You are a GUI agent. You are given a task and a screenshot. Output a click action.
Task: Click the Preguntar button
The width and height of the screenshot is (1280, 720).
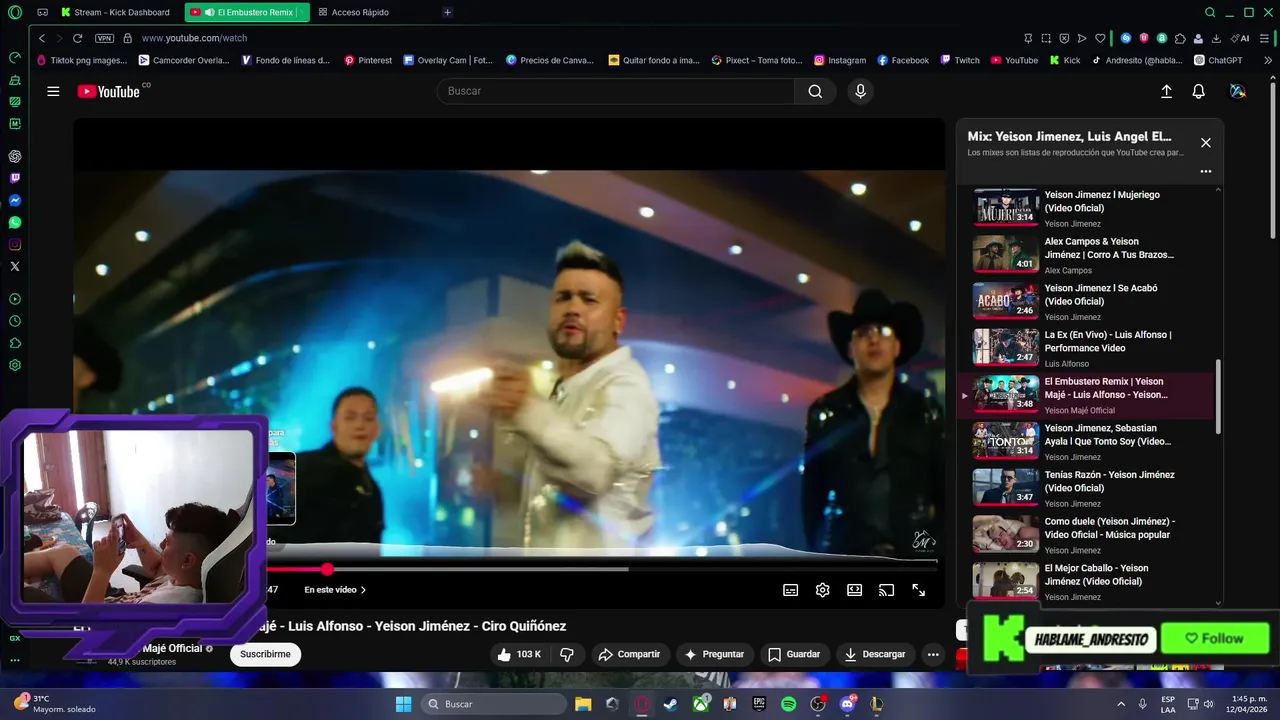point(713,654)
